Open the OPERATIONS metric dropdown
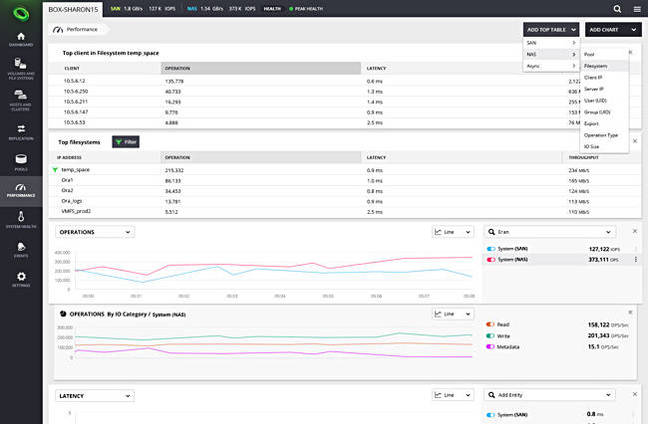Image resolution: width=648 pixels, height=424 pixels. [x=95, y=232]
